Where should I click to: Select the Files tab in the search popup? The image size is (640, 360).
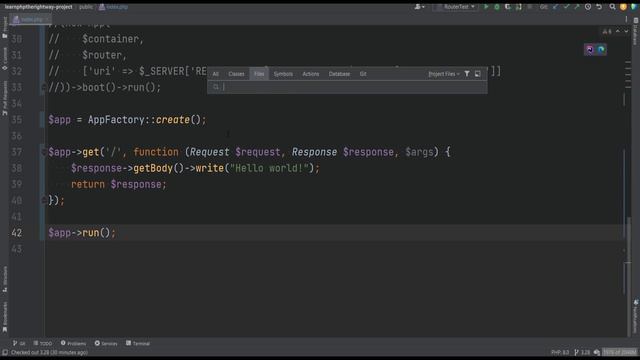[x=259, y=74]
